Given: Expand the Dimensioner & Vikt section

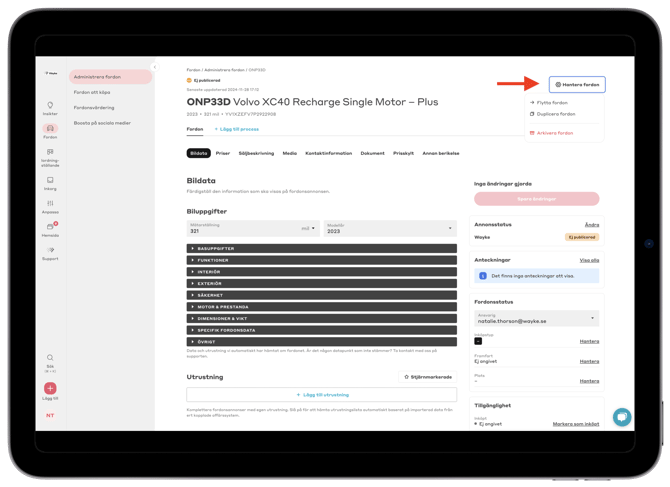Looking at the screenshot, I should coord(321,318).
